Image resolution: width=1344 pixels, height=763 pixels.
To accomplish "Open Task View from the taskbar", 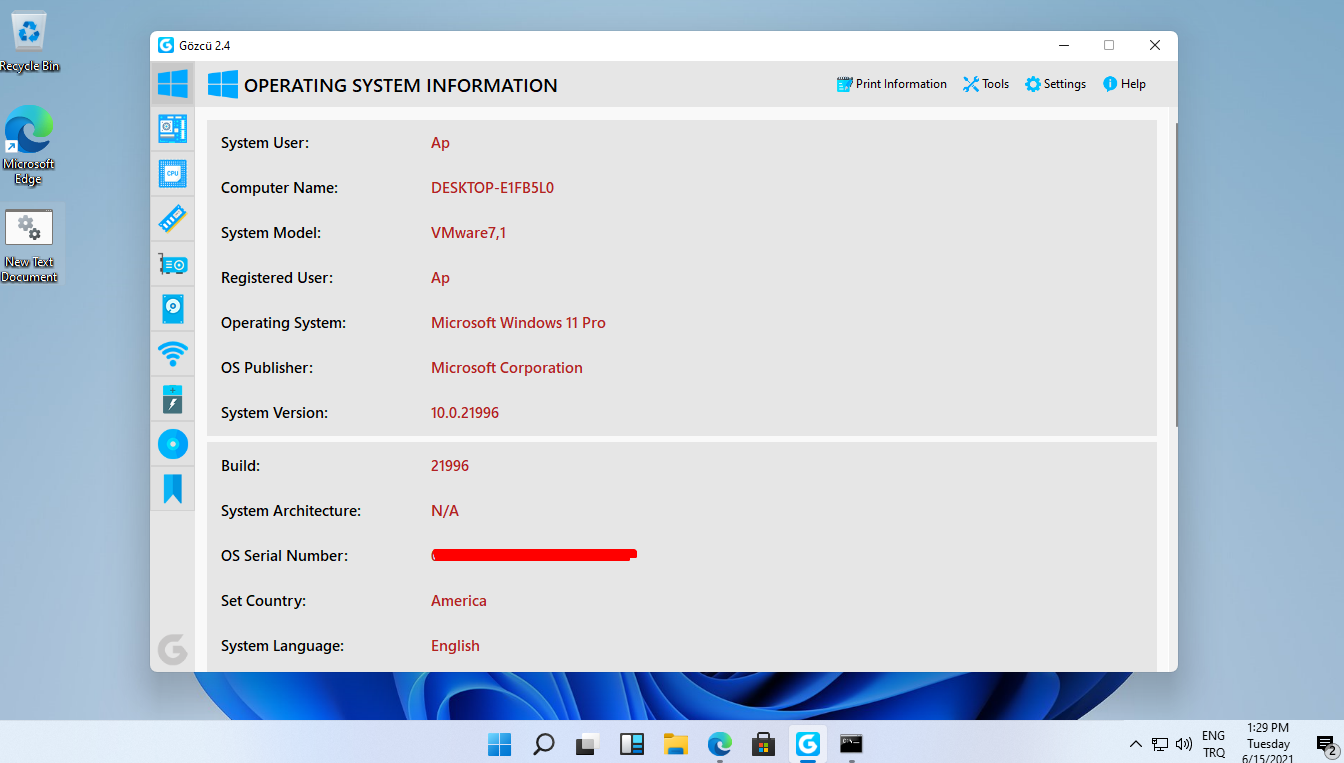I will pyautogui.click(x=588, y=744).
